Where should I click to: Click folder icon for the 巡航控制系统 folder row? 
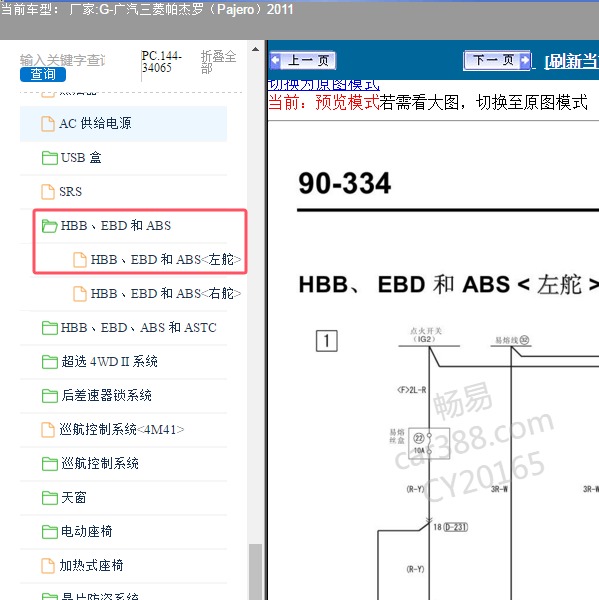click(x=50, y=464)
